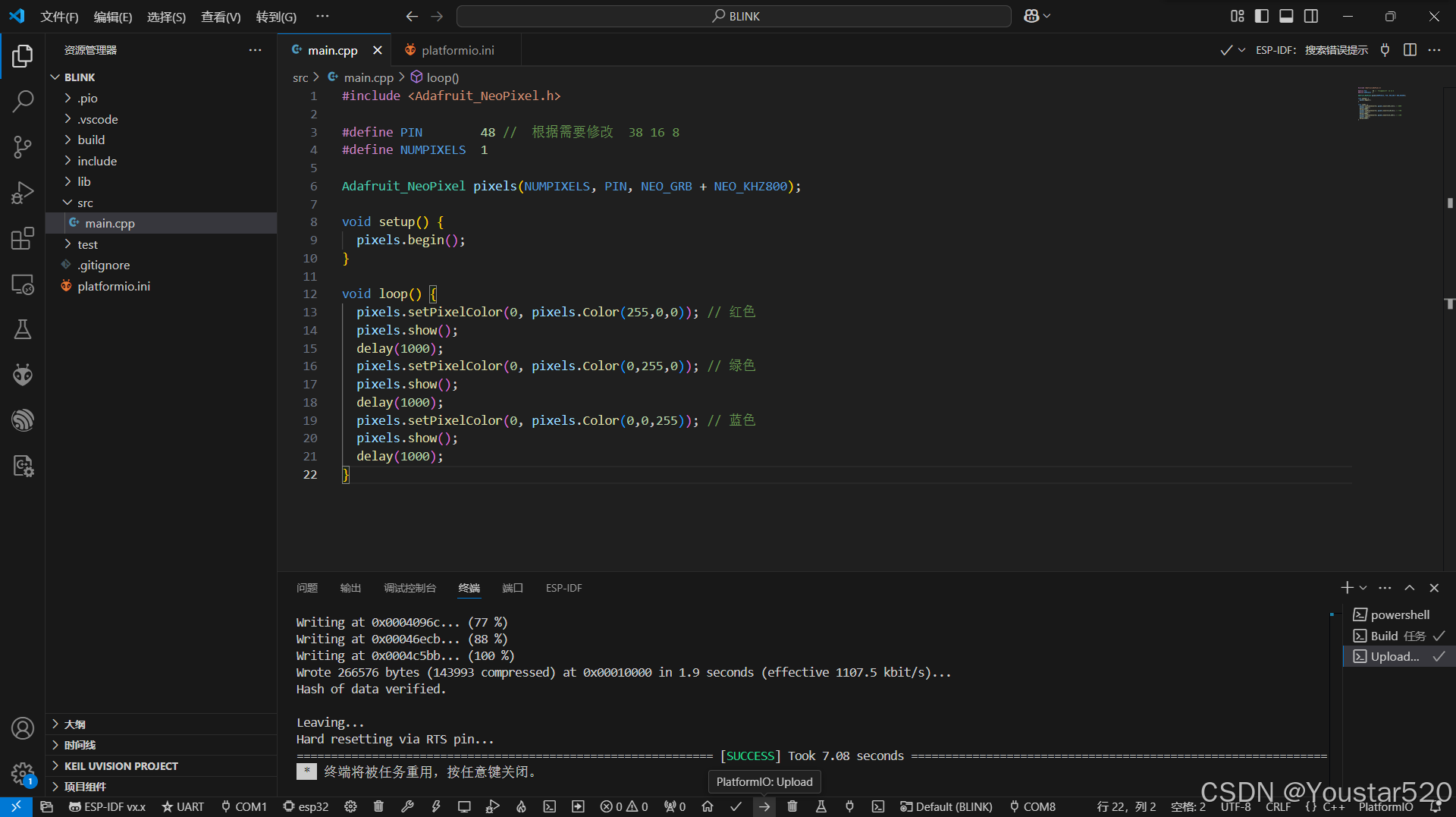The height and width of the screenshot is (817, 1456).
Task: Open the customize layout control
Action: (1238, 16)
